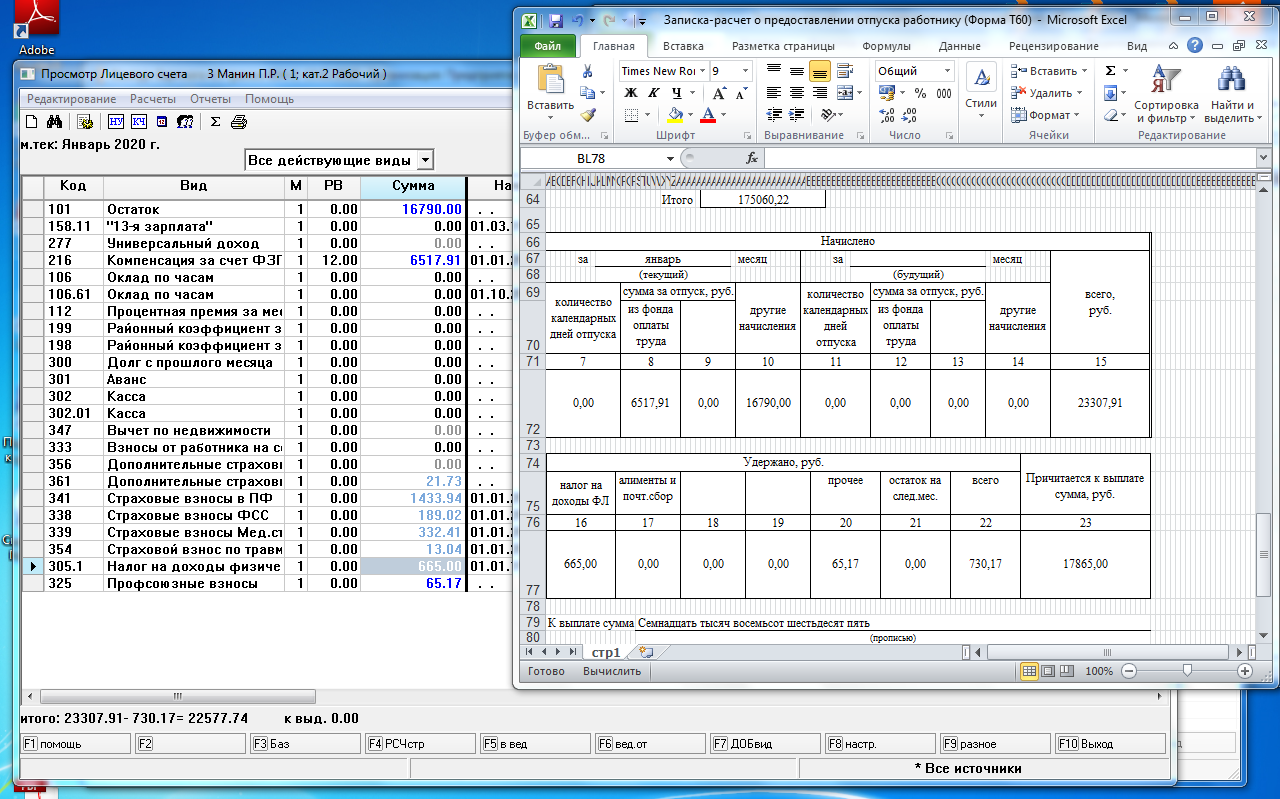Click the printer icon in Лицевой счет toolbar
Image resolution: width=1280 pixels, height=799 pixels.
pos(238,122)
